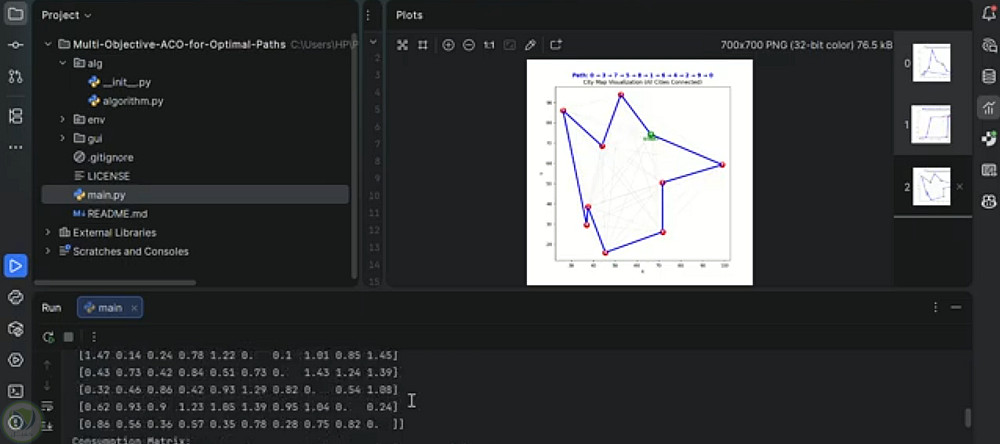
Task: Activate the color picker eyedropper
Action: click(x=530, y=45)
